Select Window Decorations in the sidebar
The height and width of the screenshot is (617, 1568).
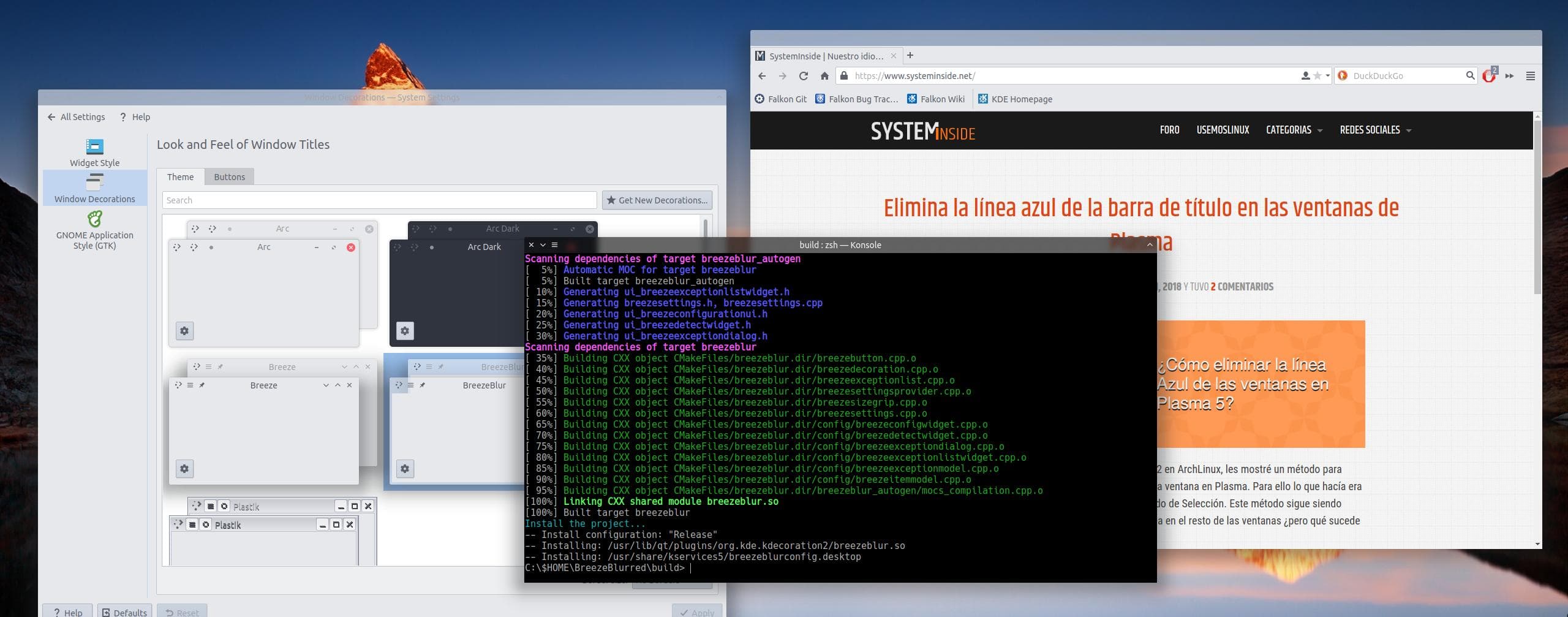click(x=94, y=187)
